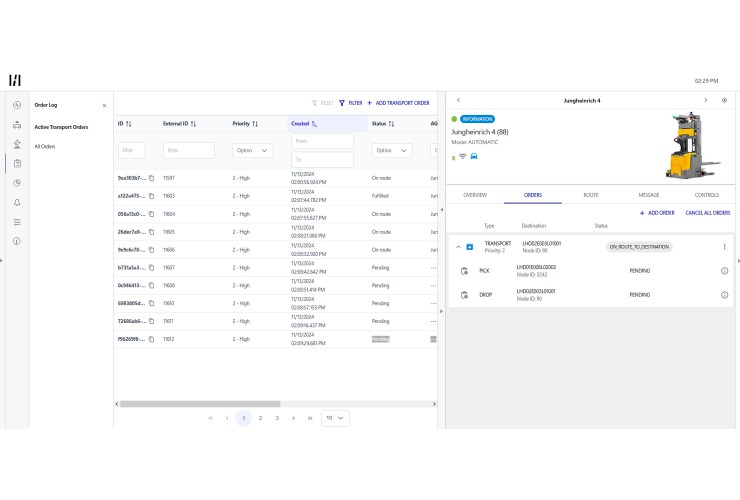Click the vehicle car status icon

[474, 156]
